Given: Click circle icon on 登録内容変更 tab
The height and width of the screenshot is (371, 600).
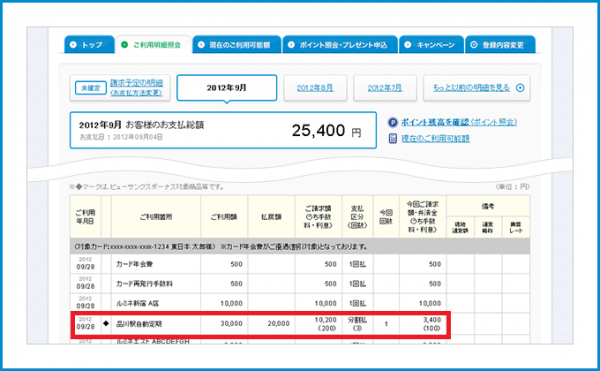Looking at the screenshot, I should point(474,44).
